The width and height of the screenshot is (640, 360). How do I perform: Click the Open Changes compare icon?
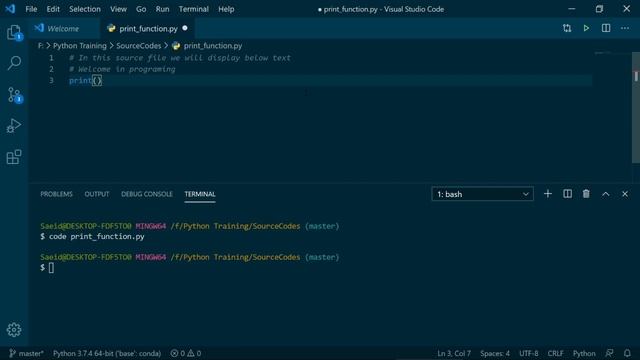pyautogui.click(x=567, y=28)
